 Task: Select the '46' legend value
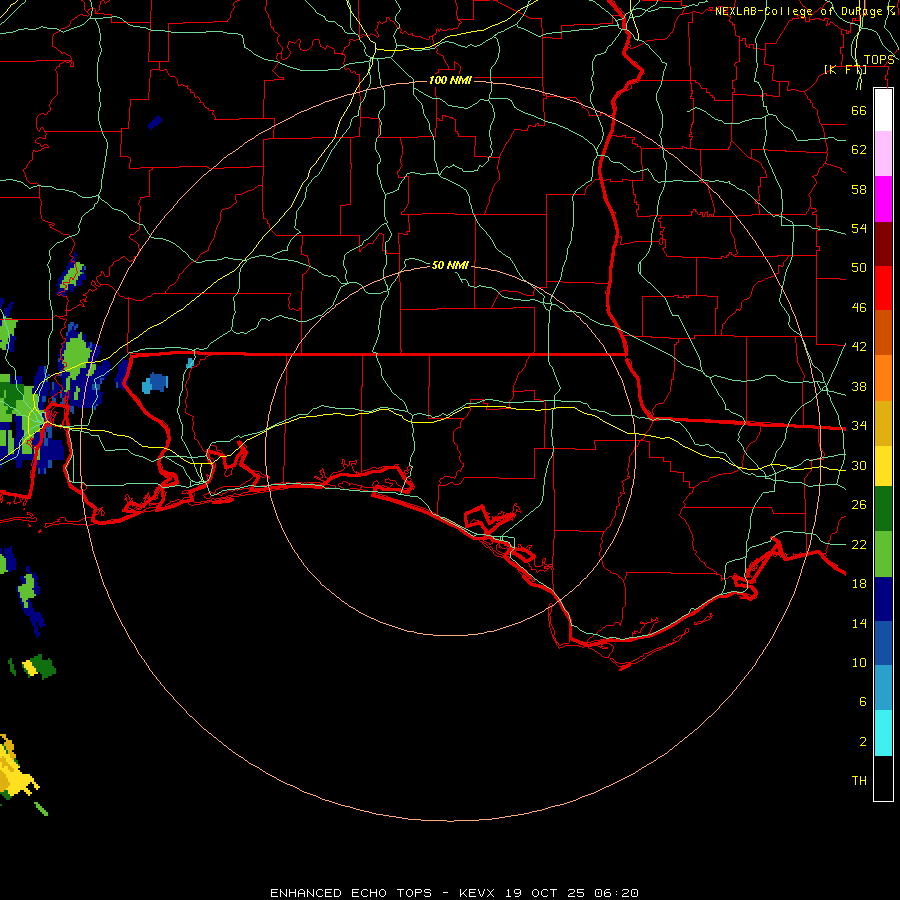coord(859,308)
